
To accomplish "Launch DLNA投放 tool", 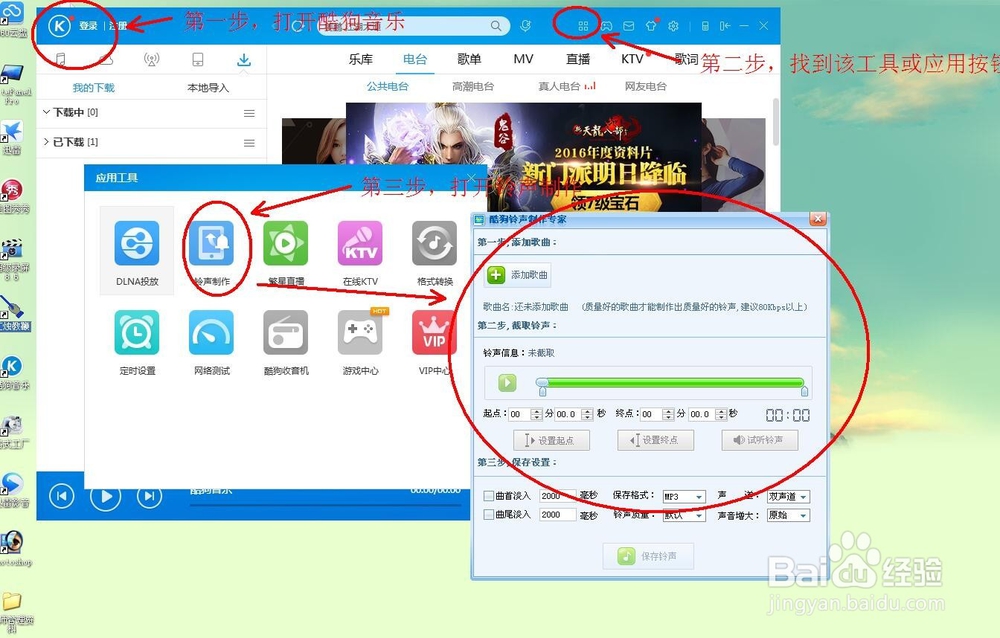I will tap(137, 251).
